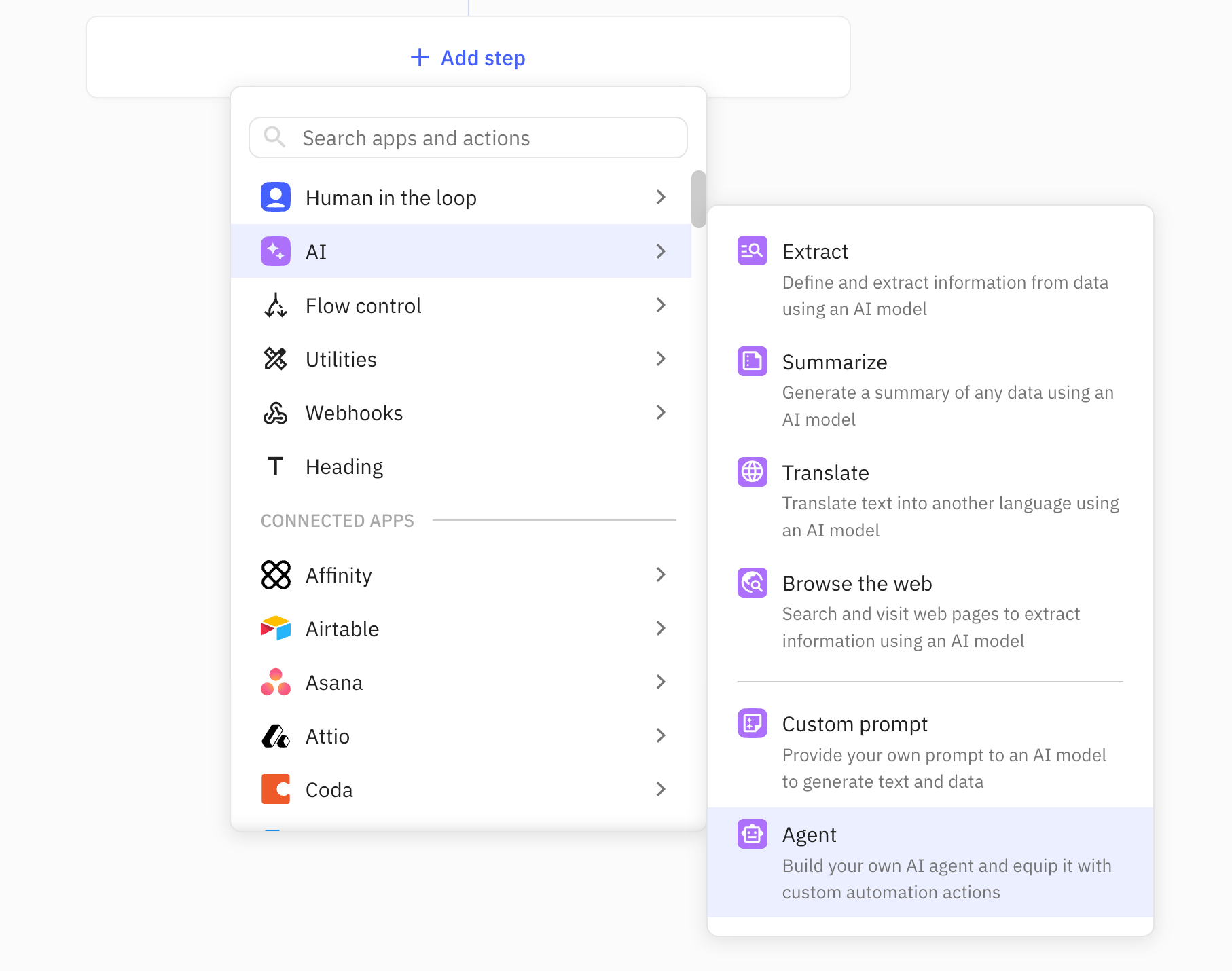The width and height of the screenshot is (1232, 971).
Task: Click the Add step link
Action: [x=468, y=58]
